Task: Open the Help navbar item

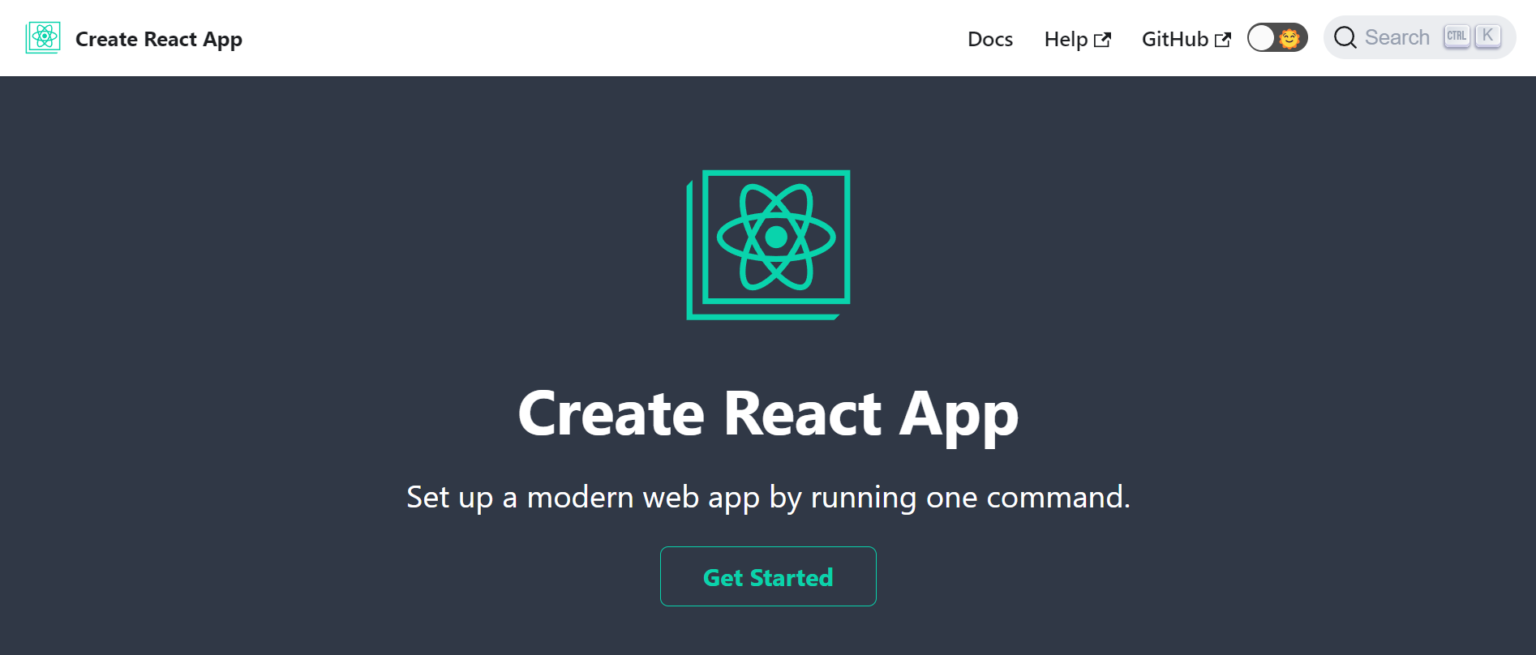Action: click(x=1066, y=39)
